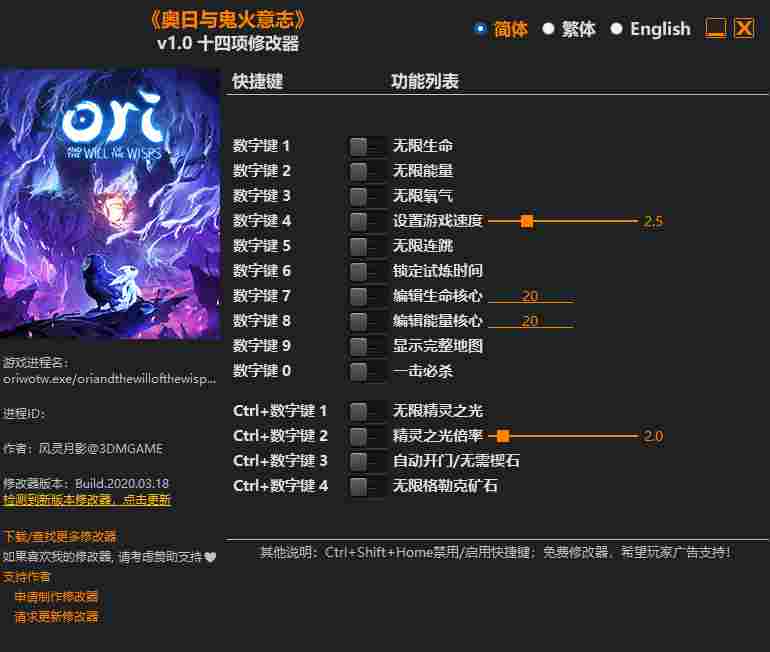Click the 功能列表 column header
770x652 pixels.
click(x=424, y=81)
